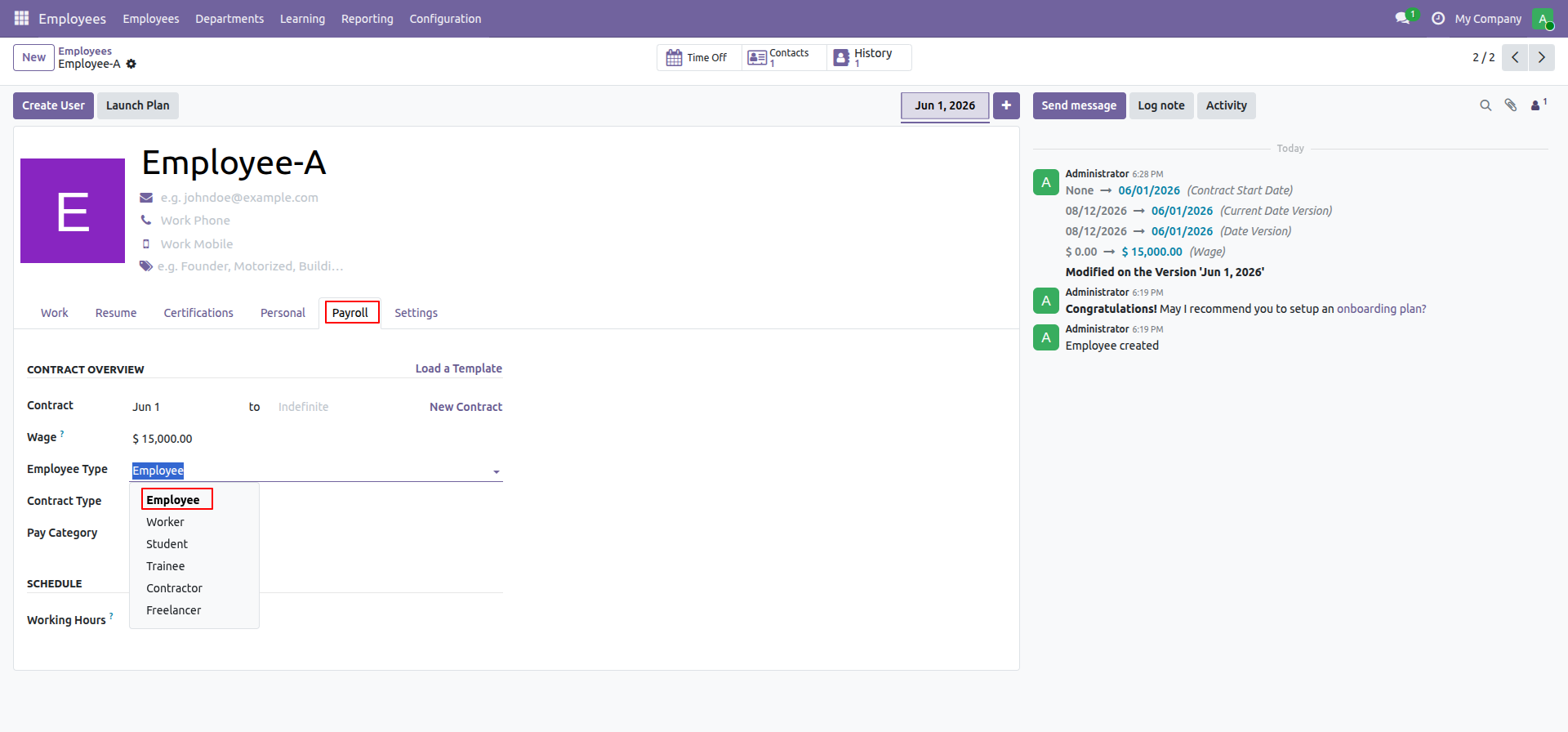This screenshot has height=732, width=1568.
Task: Click the Create User button
Action: point(53,105)
